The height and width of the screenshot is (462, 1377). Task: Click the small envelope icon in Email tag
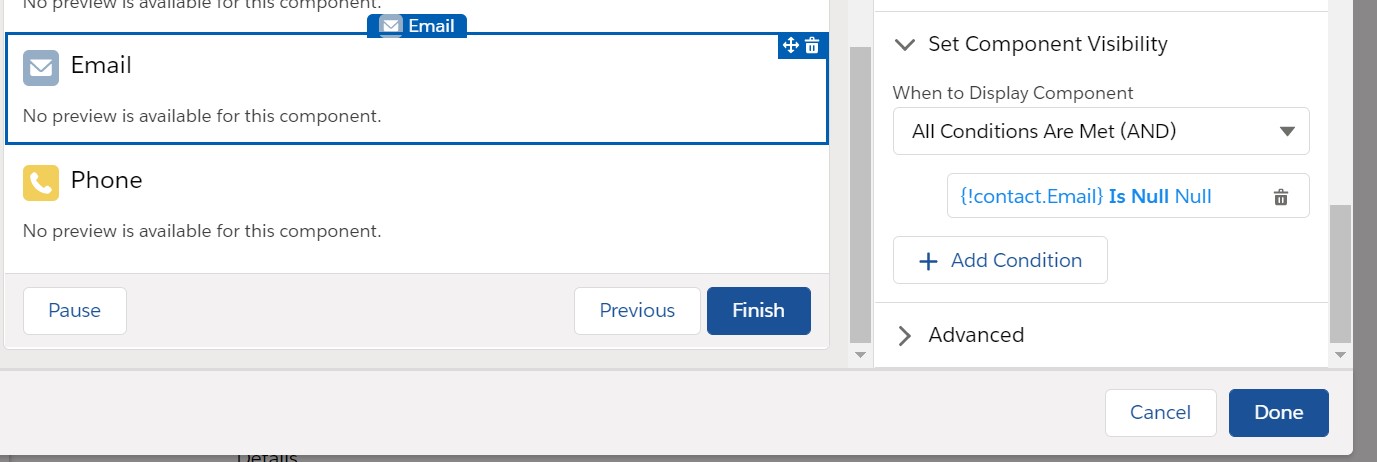(391, 26)
